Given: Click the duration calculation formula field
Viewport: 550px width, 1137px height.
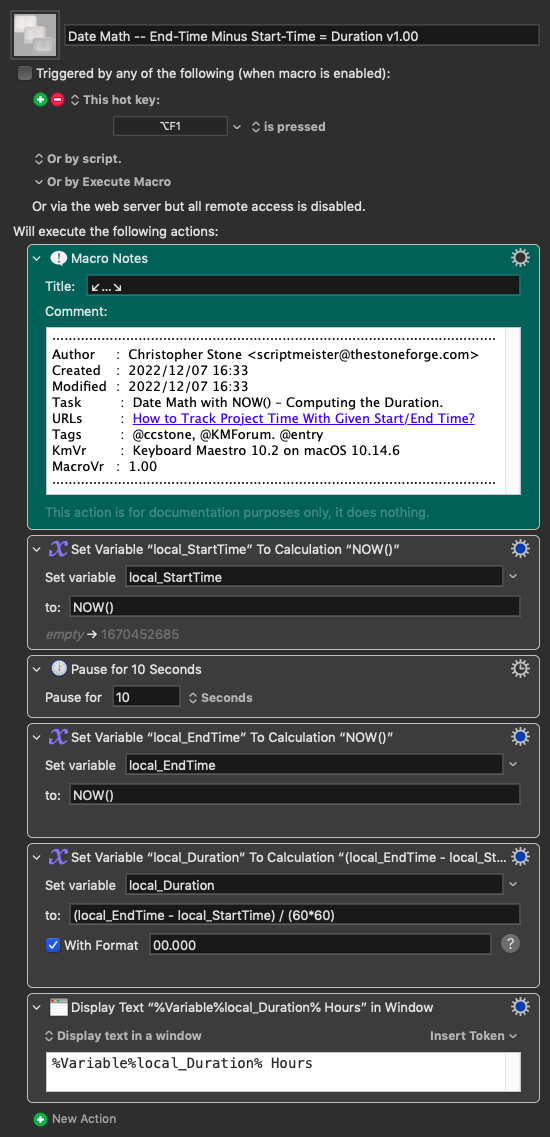Looking at the screenshot, I should coord(295,914).
